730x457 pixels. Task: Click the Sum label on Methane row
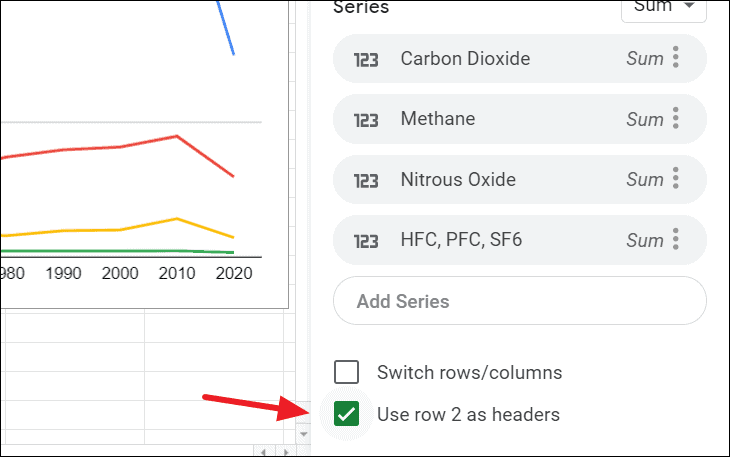[x=644, y=120]
